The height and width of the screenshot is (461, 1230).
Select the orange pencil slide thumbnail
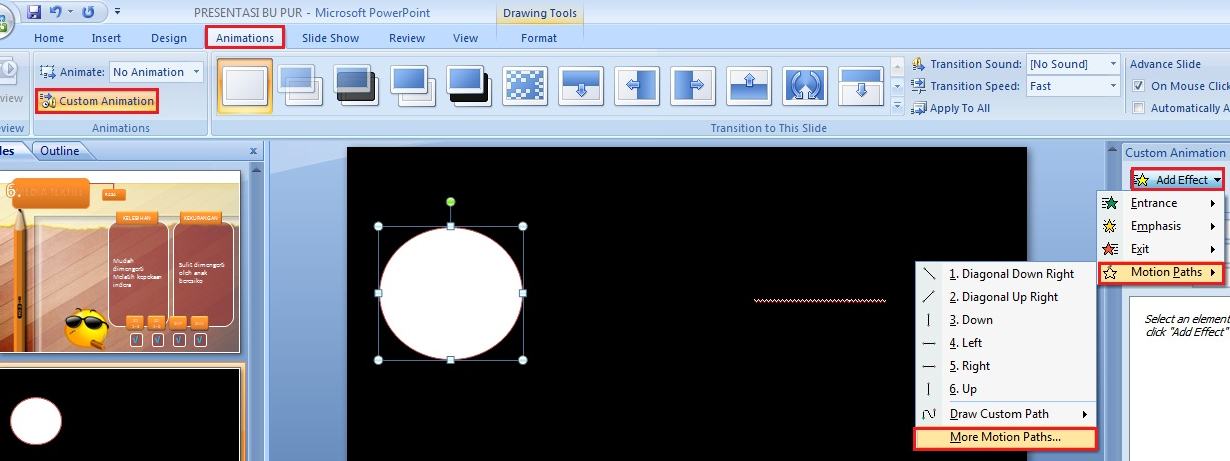tap(120, 261)
